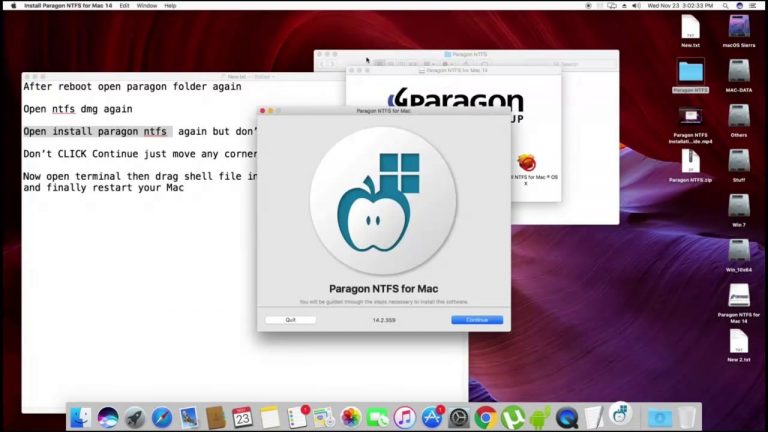The image size is (768, 432).
Task: Open the Downloads folder in the Dock
Action: point(660,418)
